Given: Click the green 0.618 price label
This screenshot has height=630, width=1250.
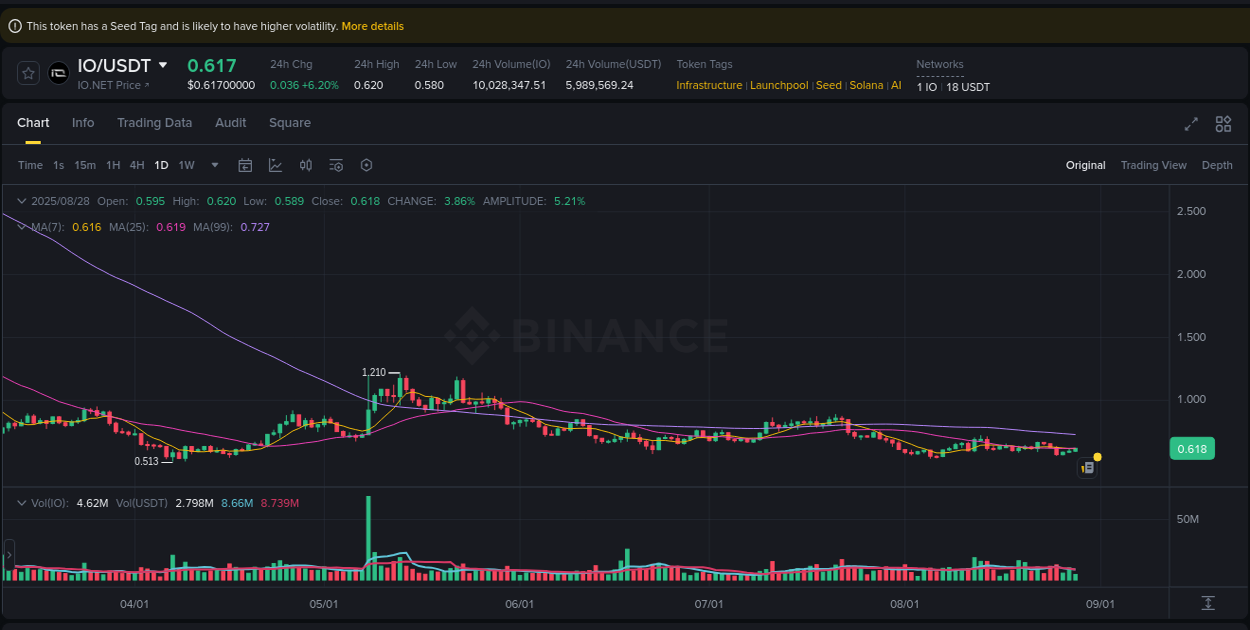Looking at the screenshot, I should (x=1192, y=448).
